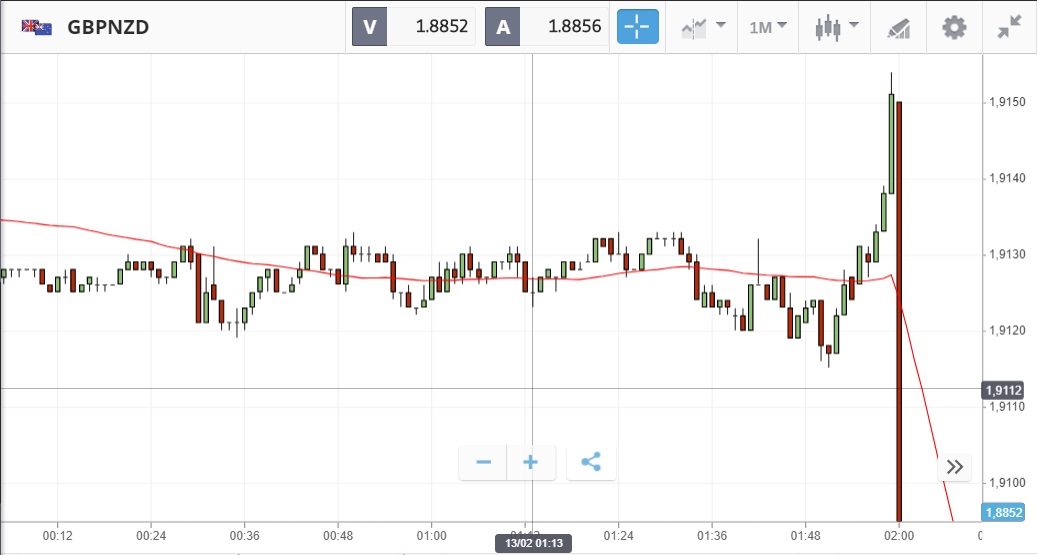Click the 00:24 time axis label
The height and width of the screenshot is (555, 1037).
151,535
